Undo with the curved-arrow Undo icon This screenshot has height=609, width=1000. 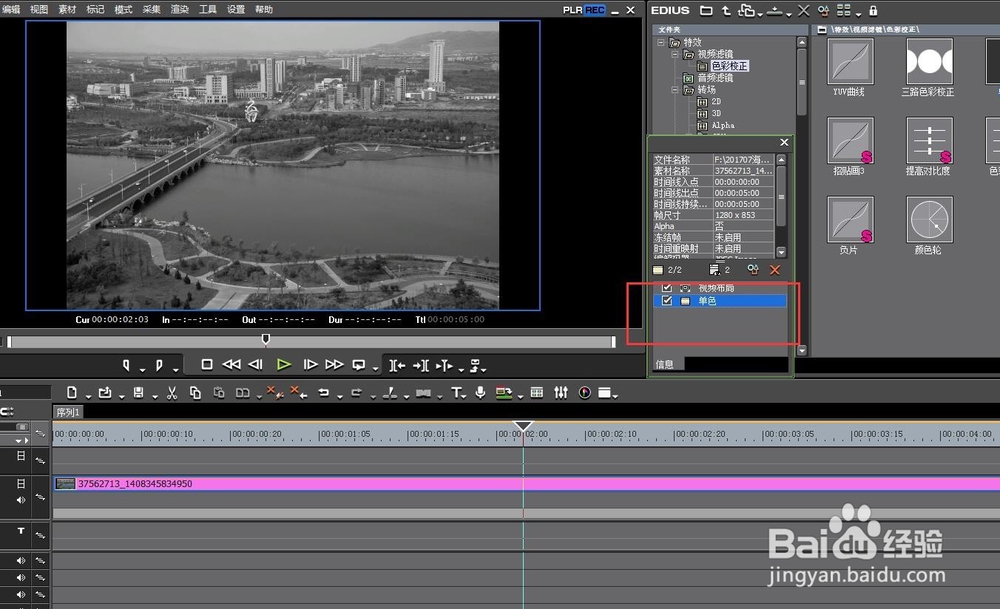coord(324,393)
